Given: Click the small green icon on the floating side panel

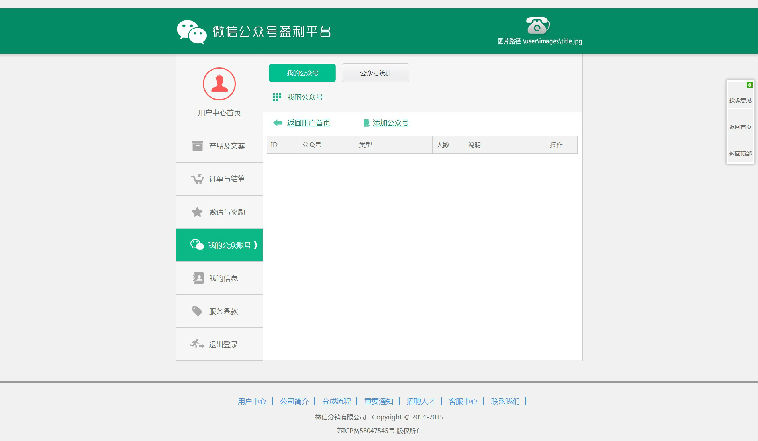Looking at the screenshot, I should click(x=749, y=85).
